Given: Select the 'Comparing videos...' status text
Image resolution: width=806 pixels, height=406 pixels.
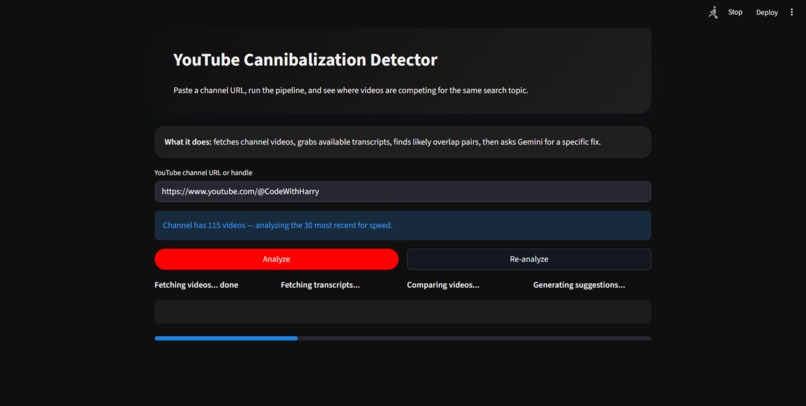Looking at the screenshot, I should 443,285.
